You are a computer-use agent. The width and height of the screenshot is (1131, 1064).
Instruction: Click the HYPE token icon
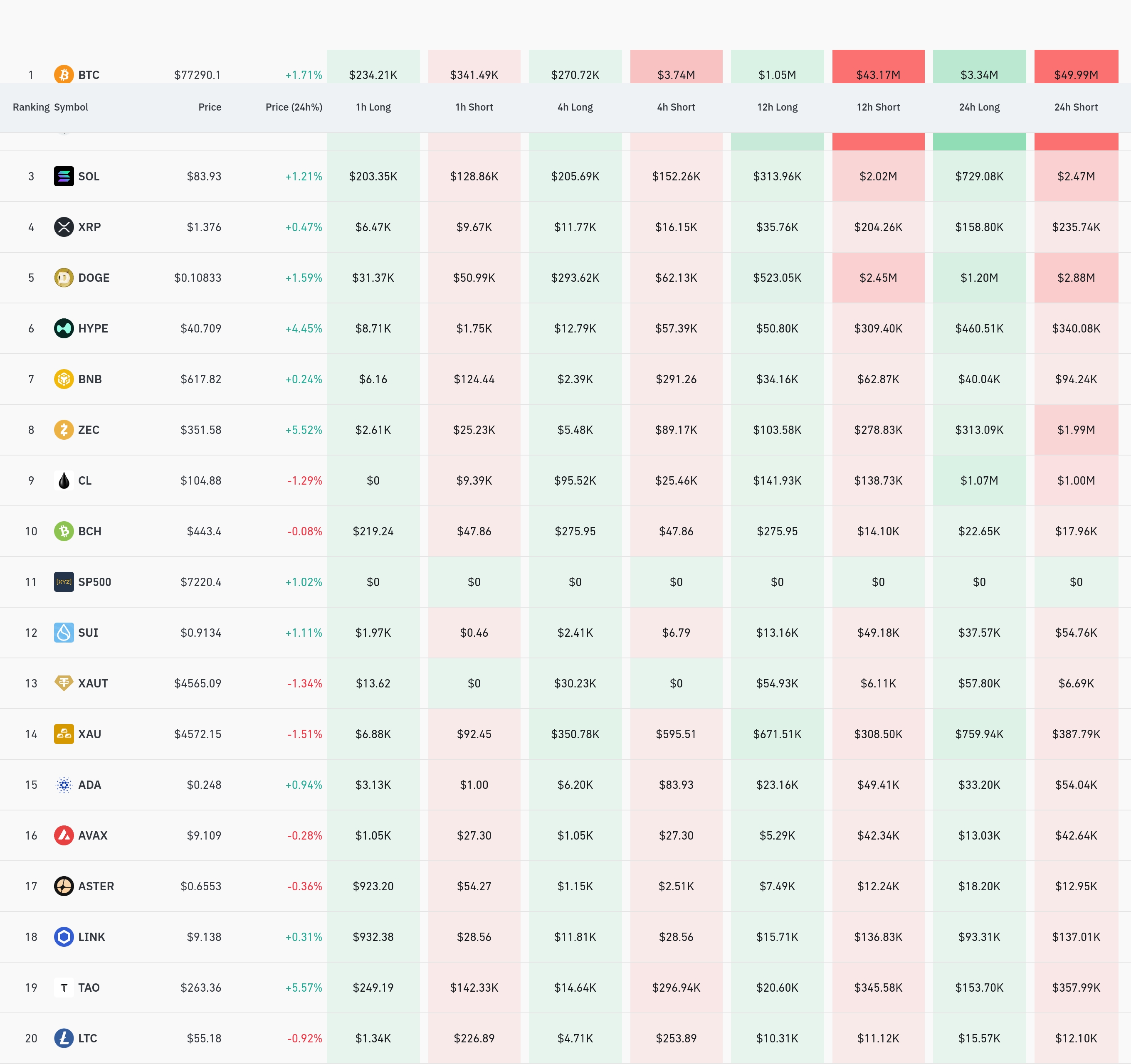click(64, 328)
